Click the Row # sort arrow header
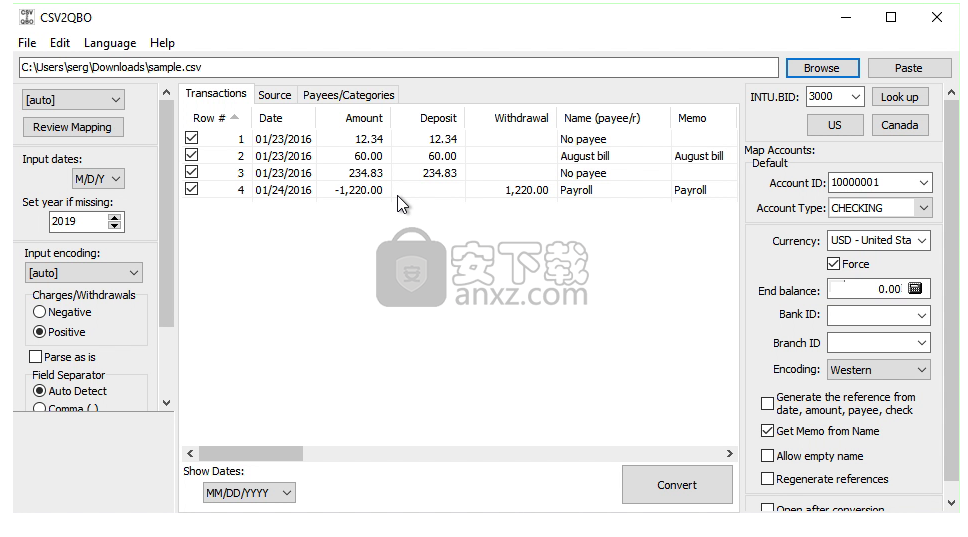Viewport: 968px width, 537px height. pyautogui.click(x=235, y=117)
